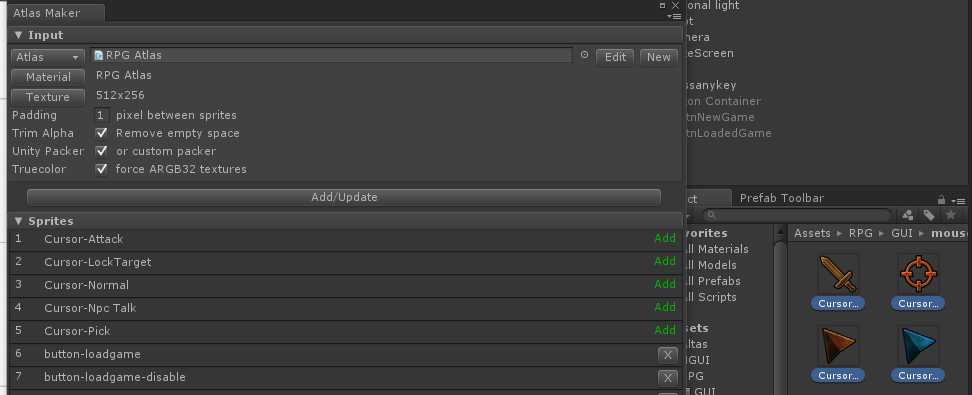Select the Cursor-Attack sprite row name
The width and height of the screenshot is (972, 395).
click(84, 239)
